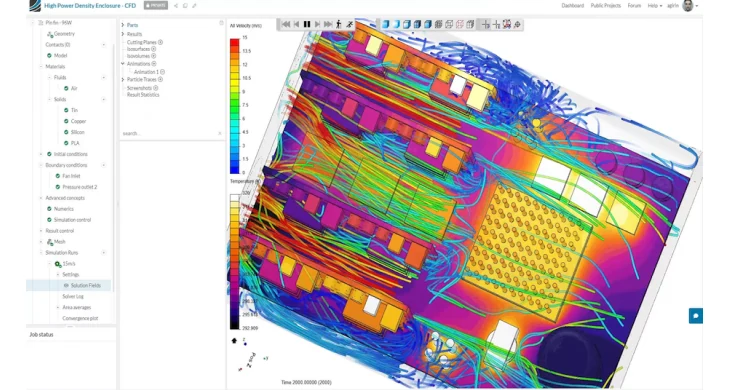Viewport: 730px width, 390px height.
Task: Select the walking figure slow-speed icon
Action: (x=339, y=24)
